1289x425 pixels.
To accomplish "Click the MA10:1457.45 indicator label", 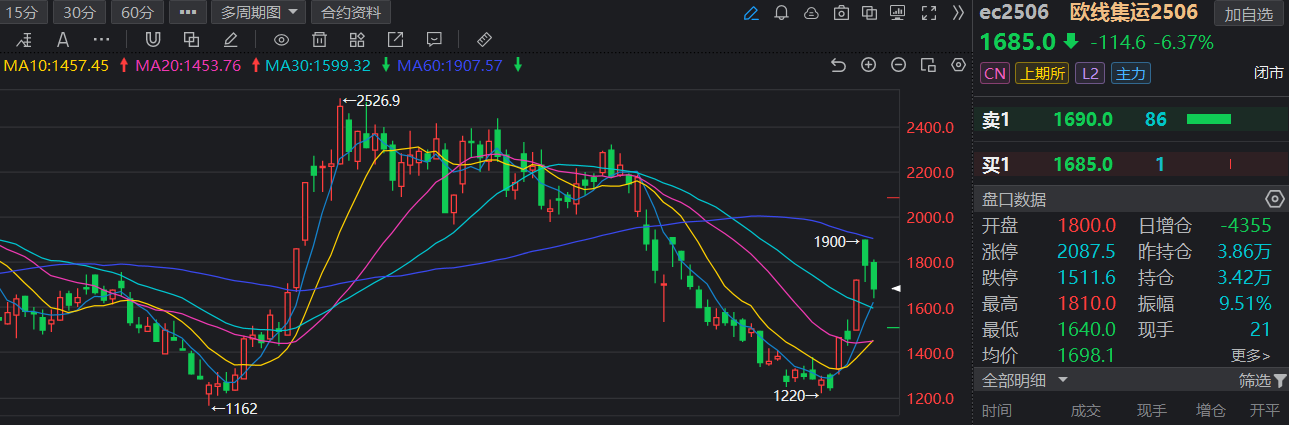I will [x=57, y=65].
